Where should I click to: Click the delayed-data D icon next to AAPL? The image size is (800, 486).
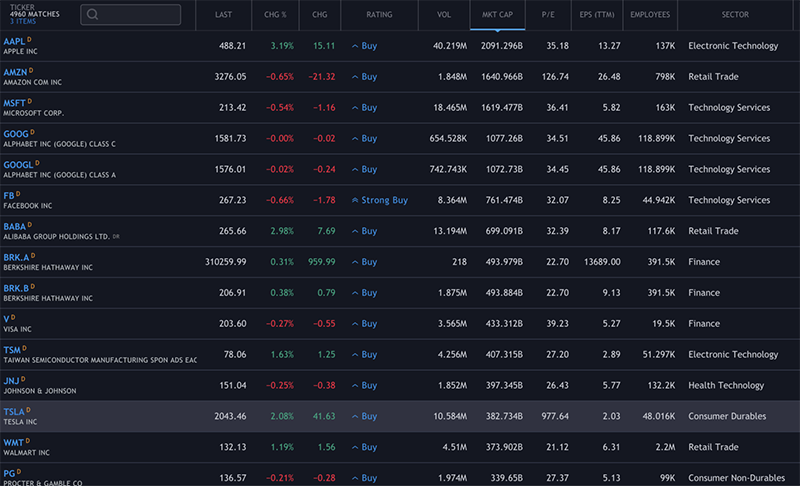pyautogui.click(x=29, y=39)
